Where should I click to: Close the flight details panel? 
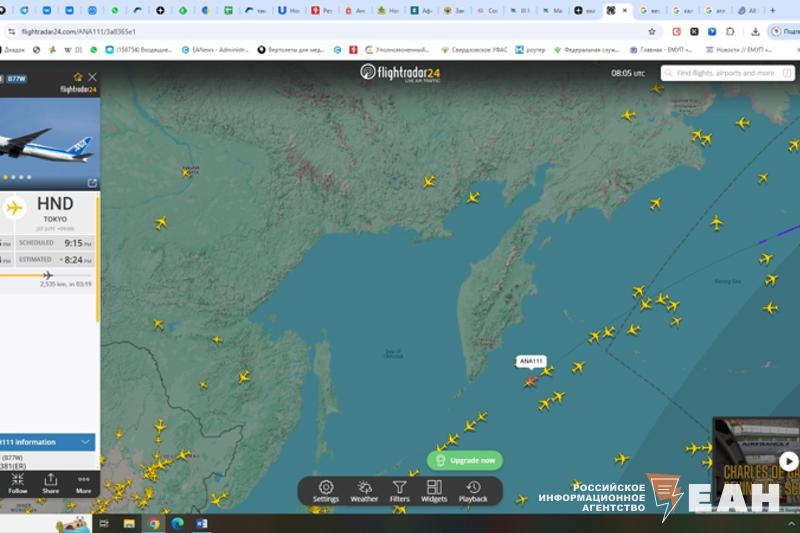(92, 77)
